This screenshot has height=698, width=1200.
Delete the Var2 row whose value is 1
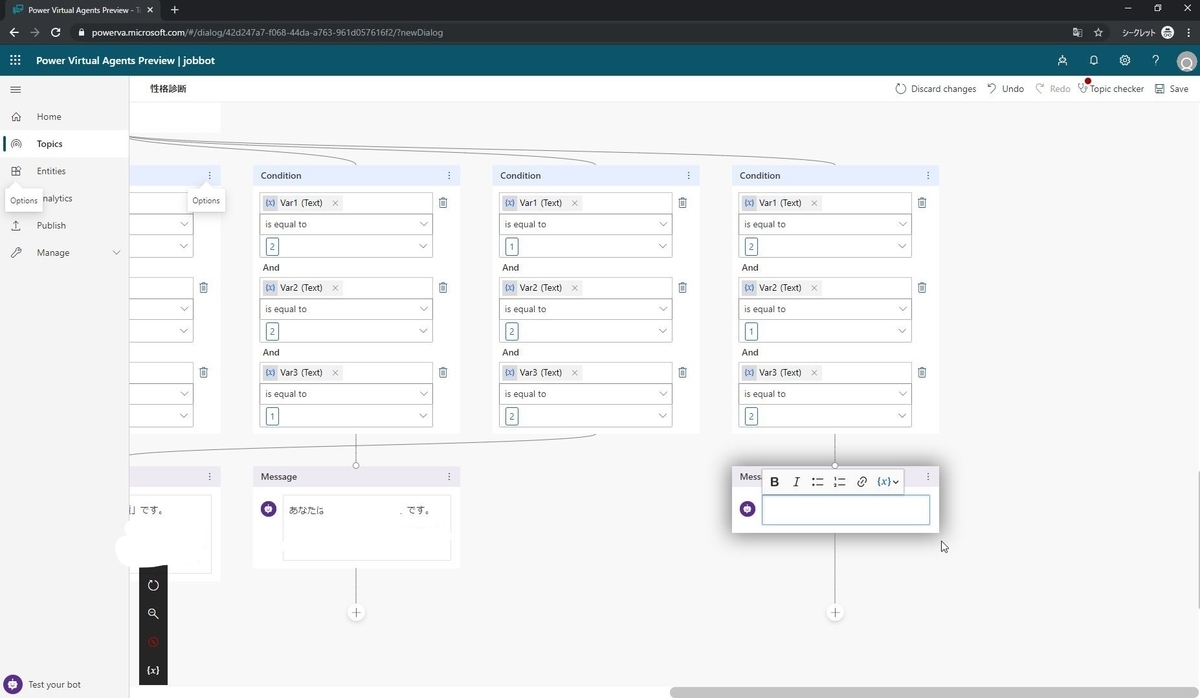[922, 287]
